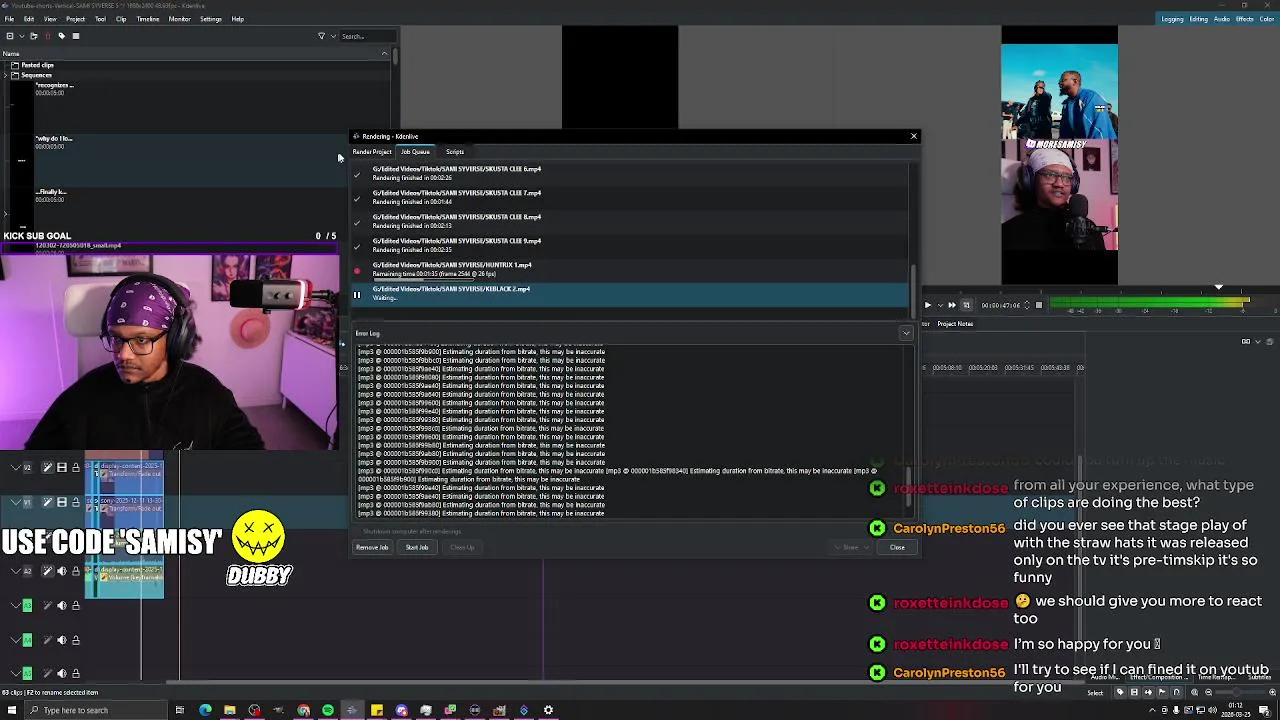The width and height of the screenshot is (1280, 720).
Task: Toggle A3 track effects wand icon
Action: tap(47, 605)
